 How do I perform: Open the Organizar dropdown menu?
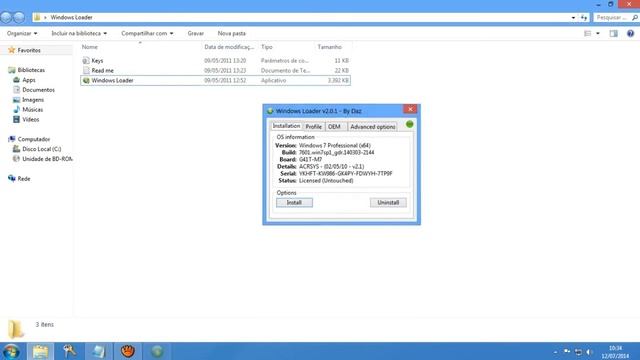click(x=22, y=33)
